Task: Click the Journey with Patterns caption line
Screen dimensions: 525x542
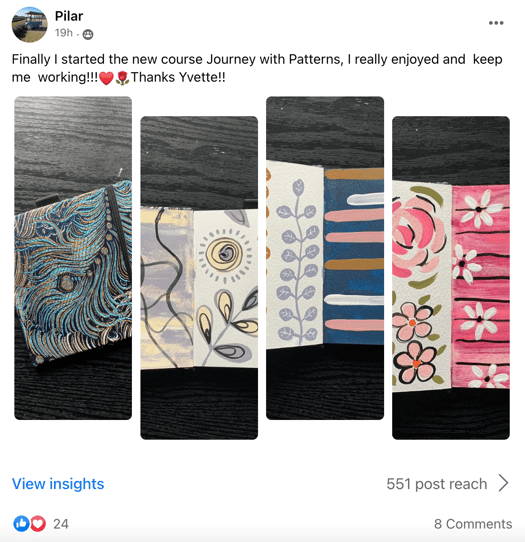Action: pos(257,59)
